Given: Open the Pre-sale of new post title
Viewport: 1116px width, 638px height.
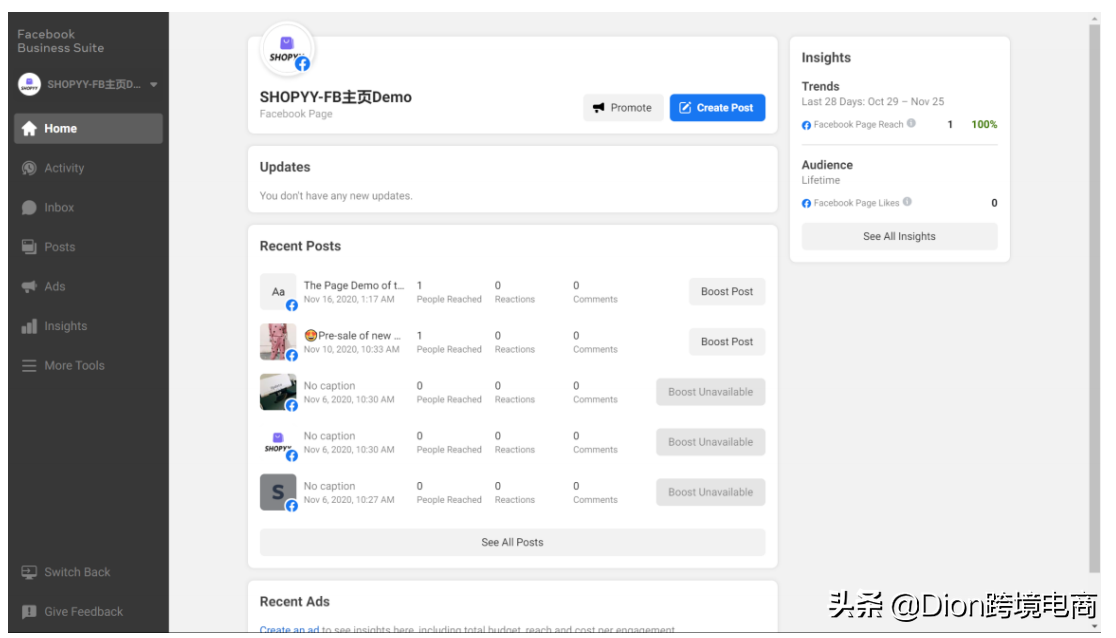Looking at the screenshot, I should tap(353, 335).
